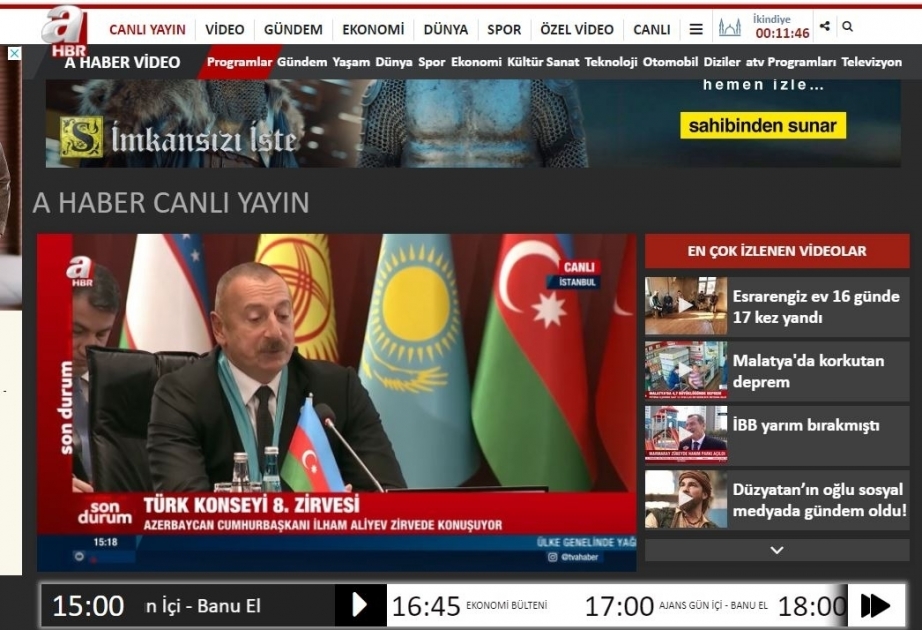The height and width of the screenshot is (630, 922).
Task: Open the İBB yarım bırakmıştı headline
Action: pyautogui.click(x=806, y=425)
